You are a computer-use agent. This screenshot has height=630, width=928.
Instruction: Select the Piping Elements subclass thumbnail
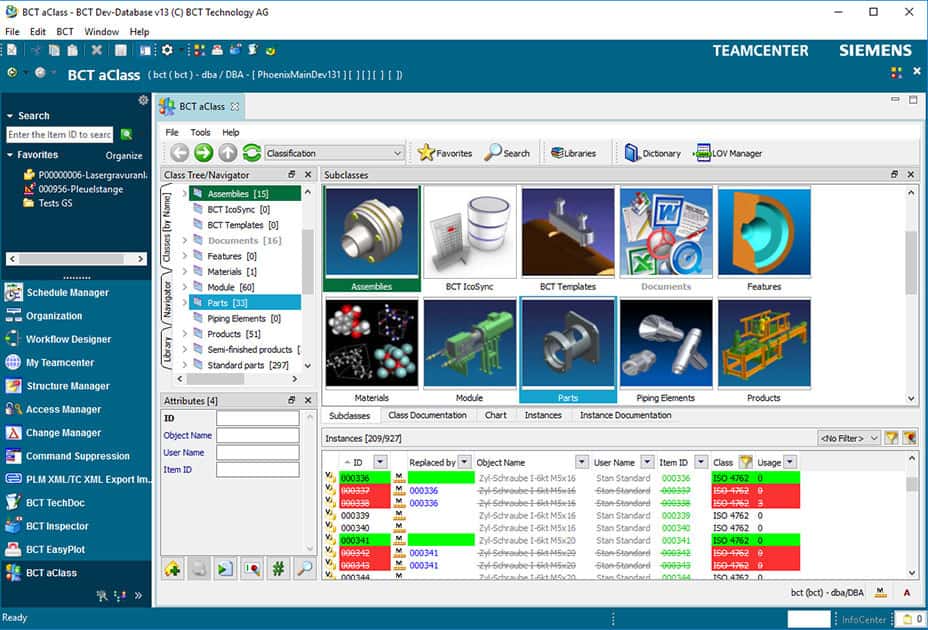point(665,350)
